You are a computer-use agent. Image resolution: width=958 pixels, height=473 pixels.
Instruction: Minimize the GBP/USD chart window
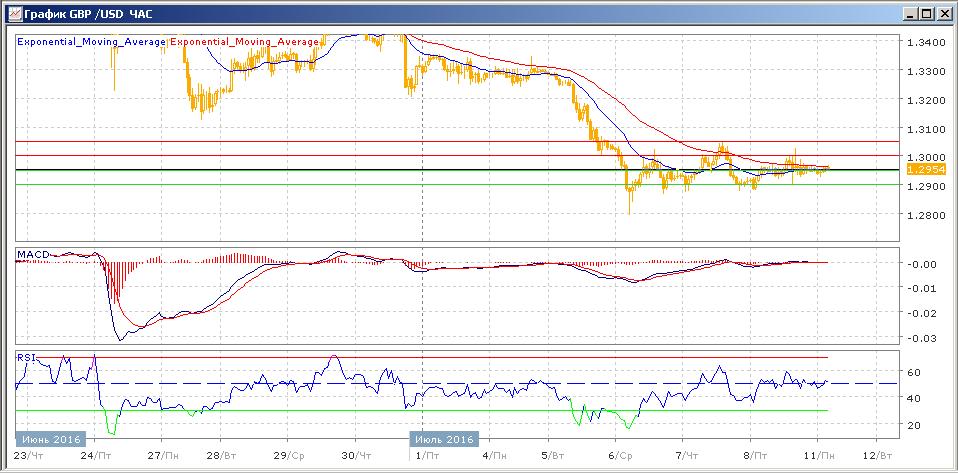(907, 14)
